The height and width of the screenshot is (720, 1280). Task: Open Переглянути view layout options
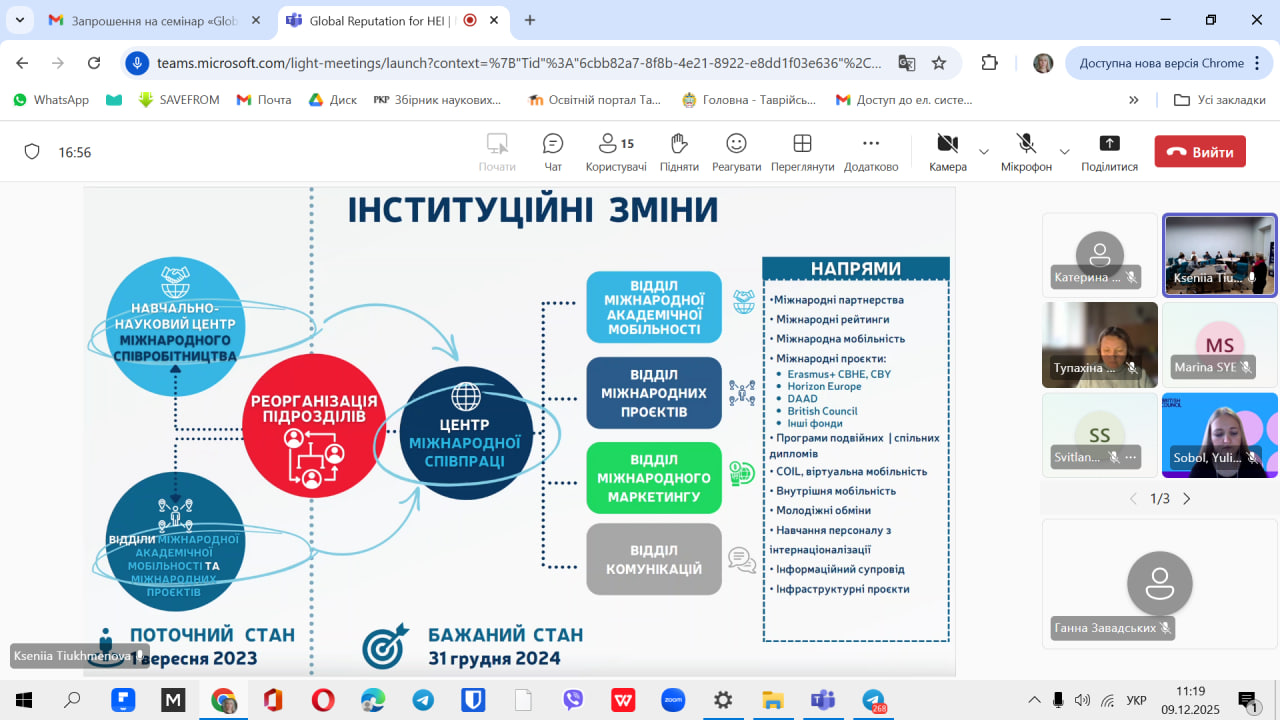coord(802,152)
